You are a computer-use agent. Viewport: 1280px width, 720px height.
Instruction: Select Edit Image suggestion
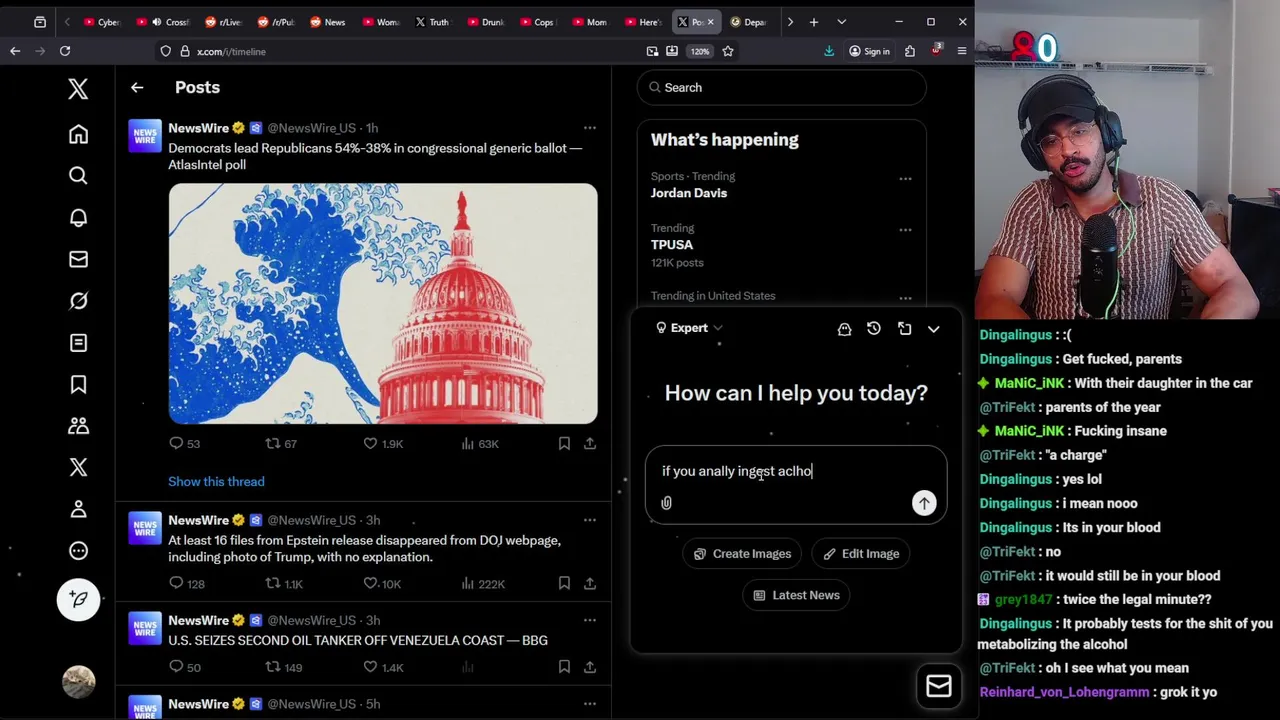[x=861, y=554]
